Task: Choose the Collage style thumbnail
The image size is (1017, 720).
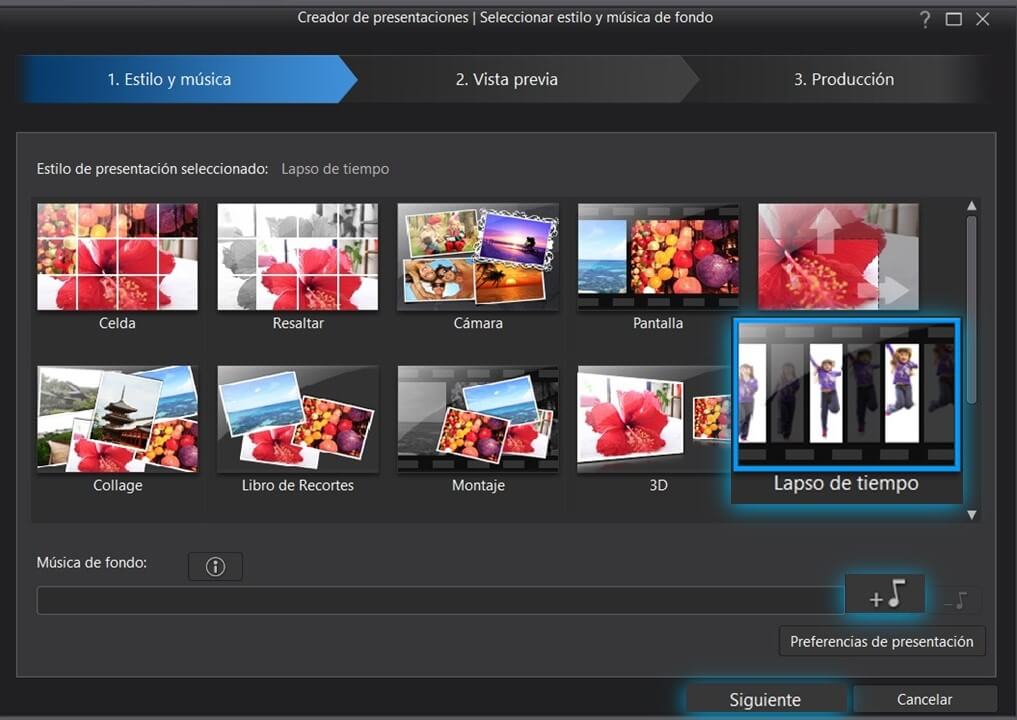Action: [117, 418]
